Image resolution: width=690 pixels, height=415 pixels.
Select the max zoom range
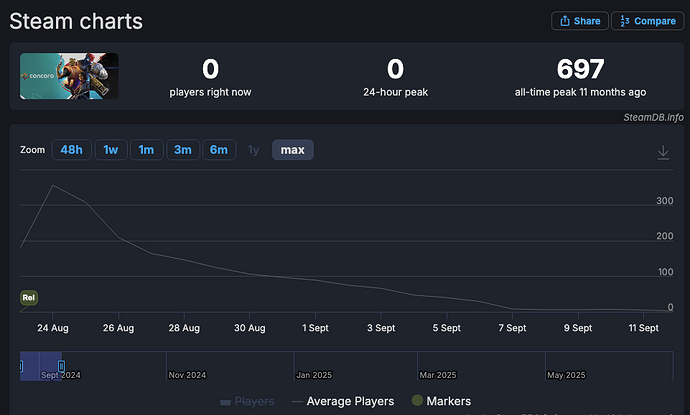293,150
